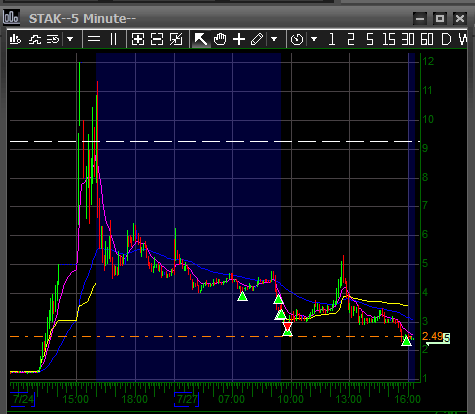Click the 13:00 label on the time axis
Viewport: 475px width, 414px height.
(x=349, y=399)
